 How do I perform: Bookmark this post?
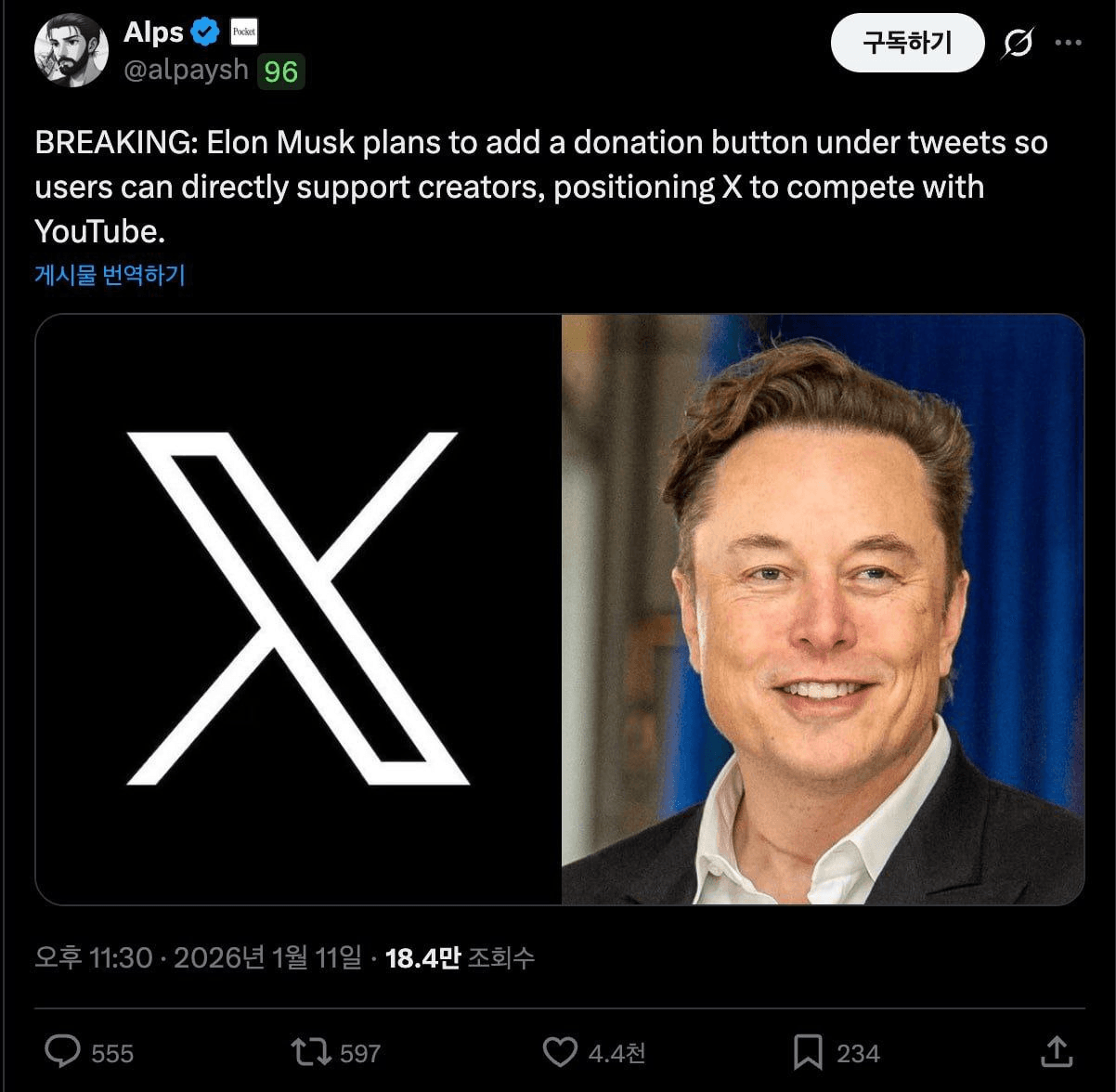(x=808, y=1052)
